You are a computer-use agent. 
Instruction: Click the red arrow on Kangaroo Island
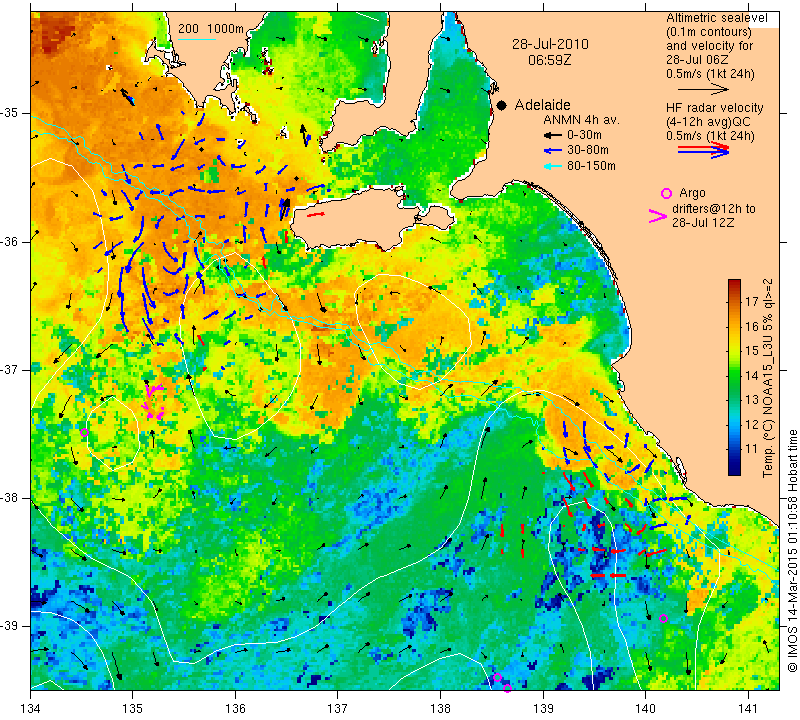[x=316, y=215]
